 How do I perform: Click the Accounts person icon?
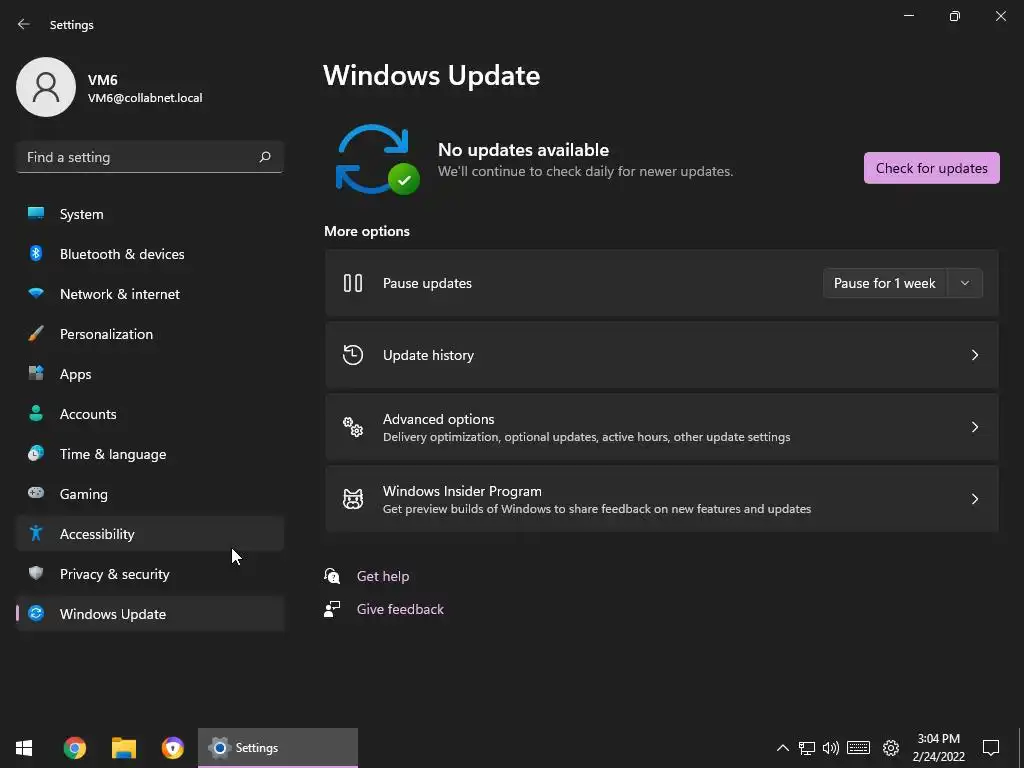36,413
